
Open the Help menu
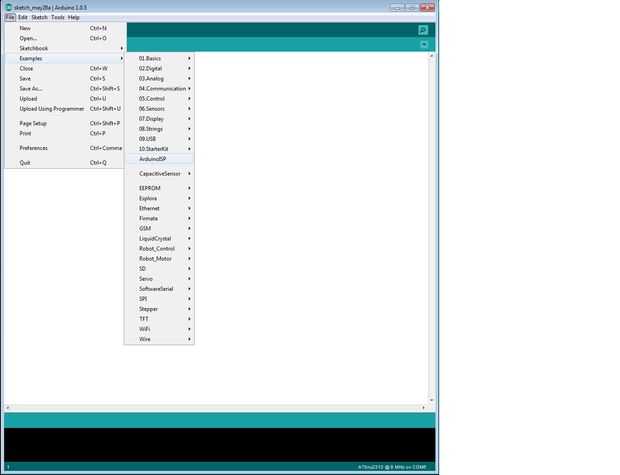[74, 17]
